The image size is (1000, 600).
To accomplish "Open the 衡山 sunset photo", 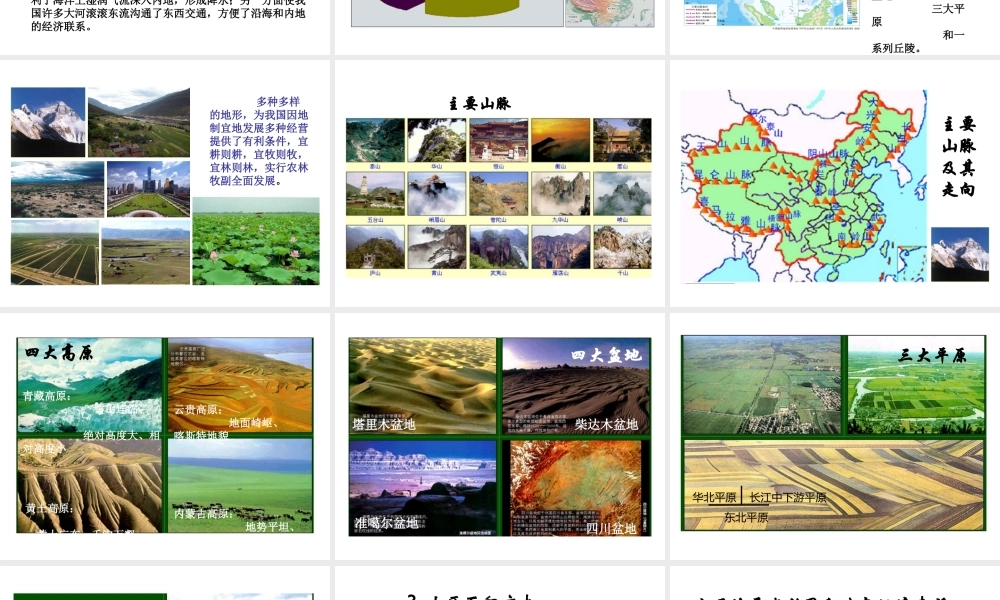I will click(x=561, y=140).
